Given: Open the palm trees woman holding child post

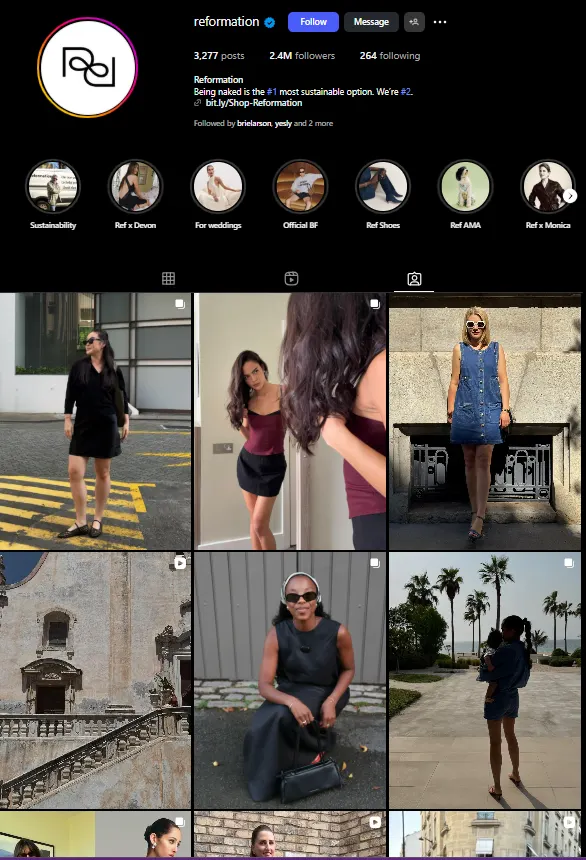Looking at the screenshot, I should [485, 680].
